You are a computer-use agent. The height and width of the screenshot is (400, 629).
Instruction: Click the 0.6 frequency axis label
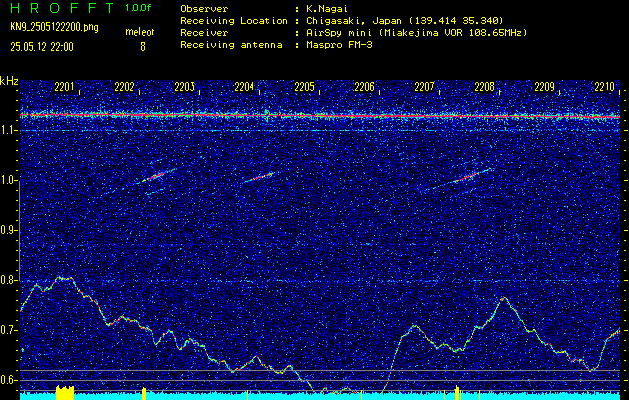click(7, 380)
